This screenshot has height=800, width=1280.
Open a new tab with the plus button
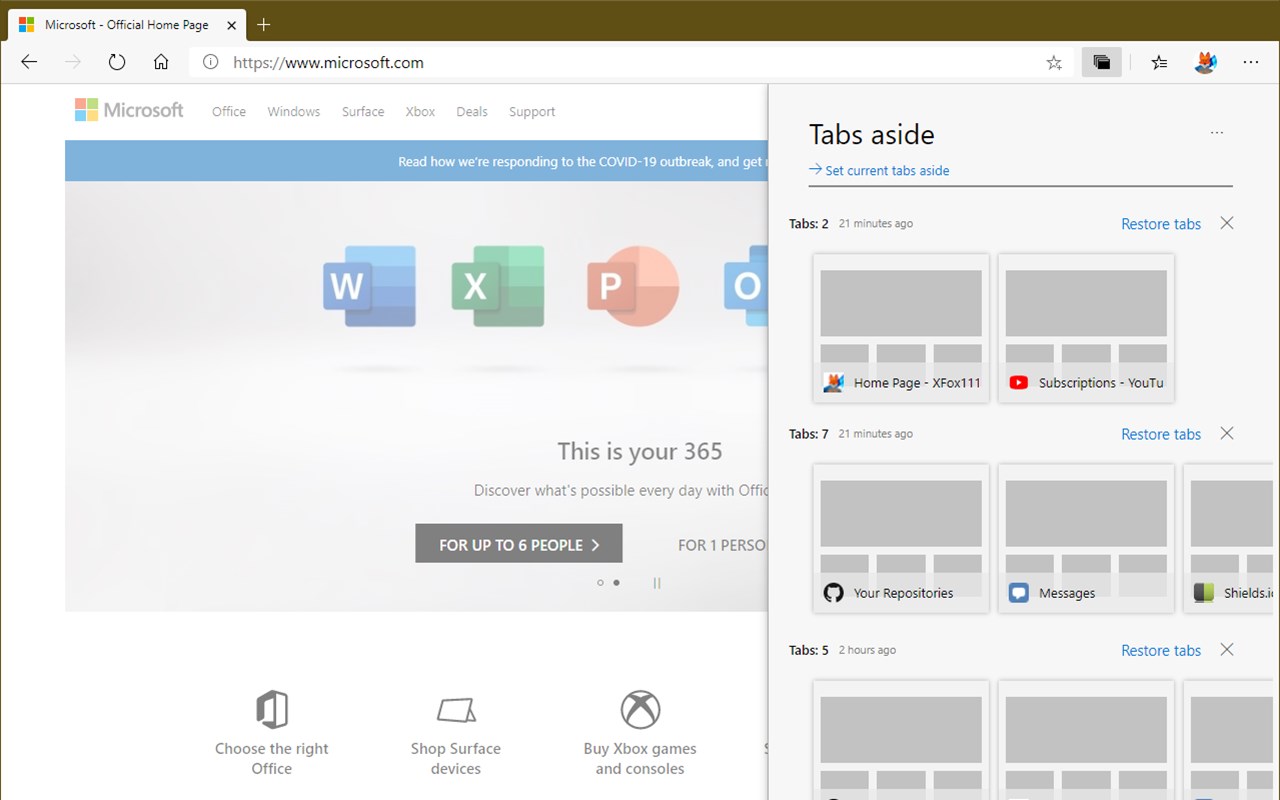pyautogui.click(x=264, y=24)
